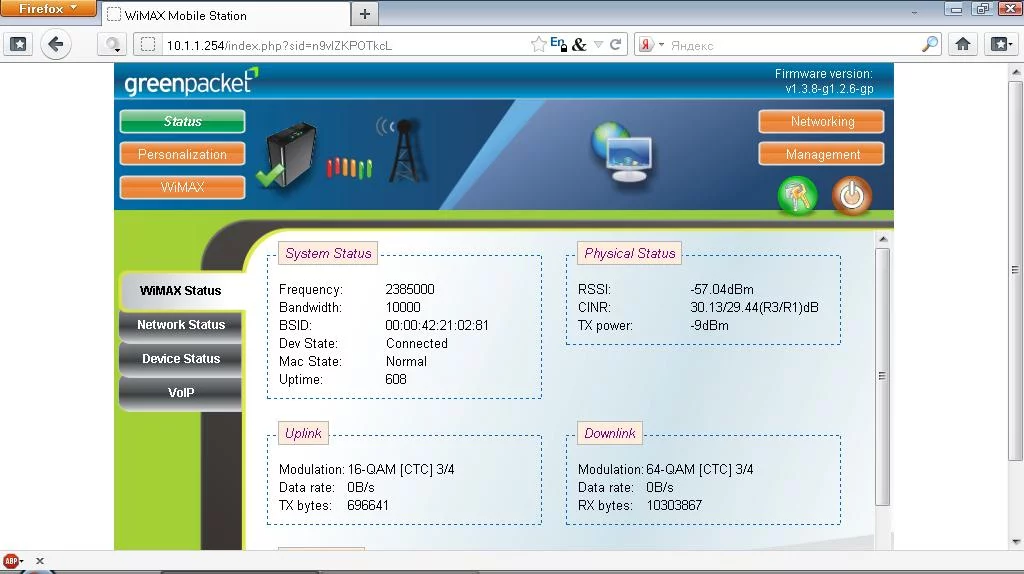Click the Firefox home icon
Image resolution: width=1024 pixels, height=574 pixels.
[963, 45]
